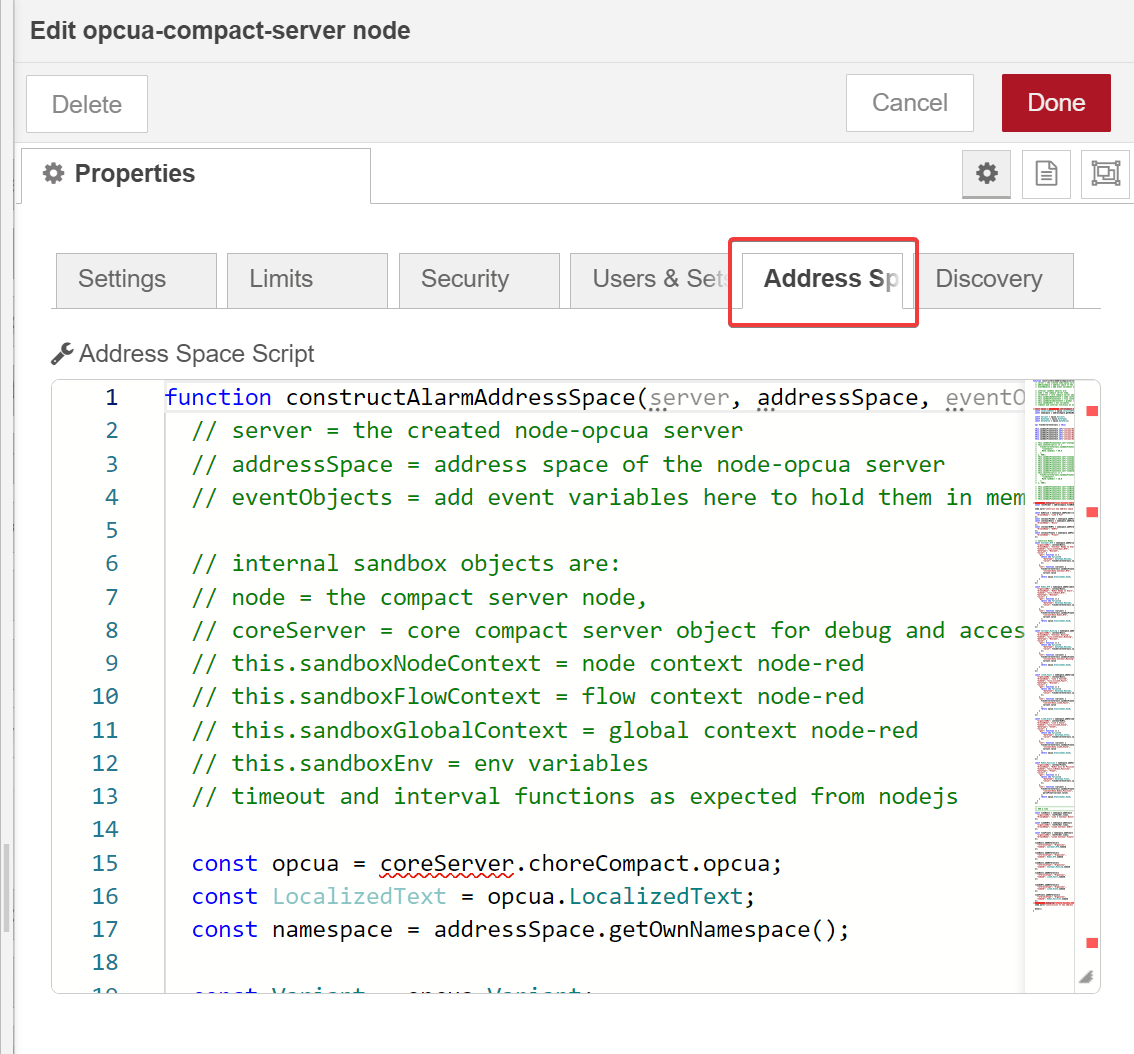This screenshot has width=1134, height=1054.
Task: Open node Appearance settings via the frame icon
Action: (1105, 173)
